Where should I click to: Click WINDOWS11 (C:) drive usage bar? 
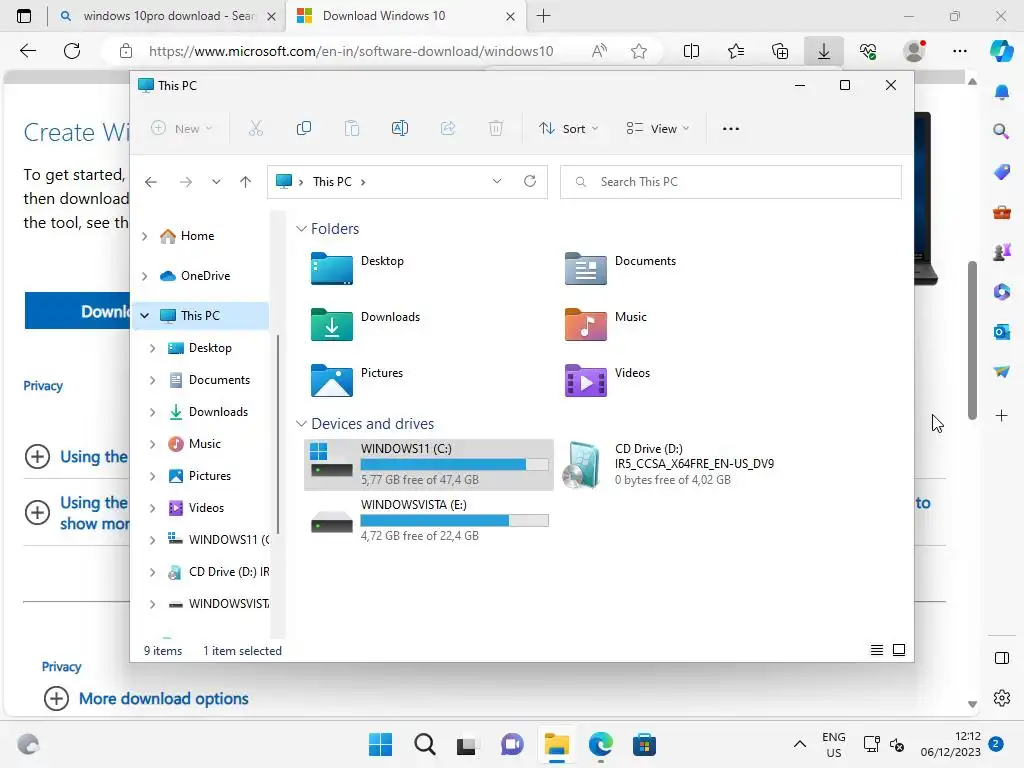455,464
